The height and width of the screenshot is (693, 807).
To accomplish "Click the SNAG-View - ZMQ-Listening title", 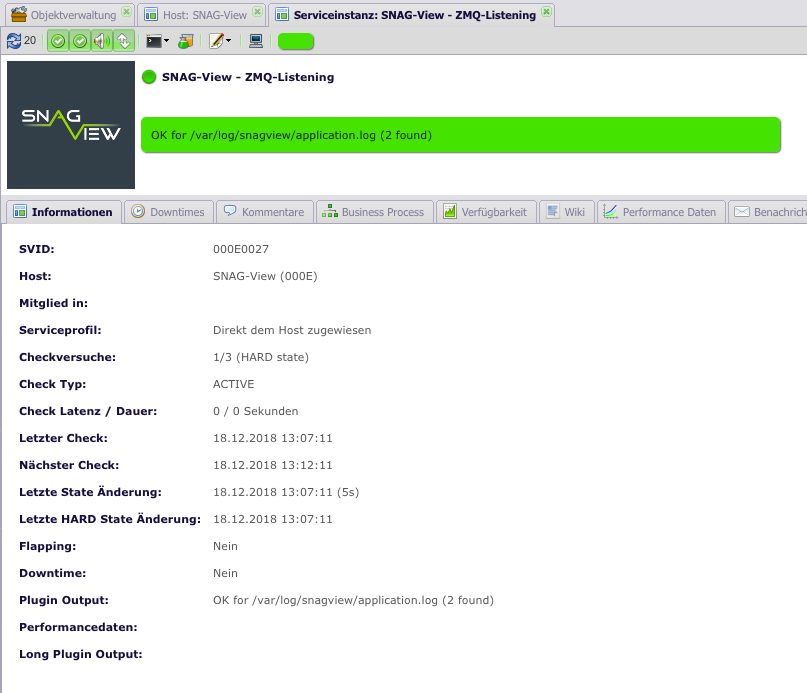I will point(248,77).
